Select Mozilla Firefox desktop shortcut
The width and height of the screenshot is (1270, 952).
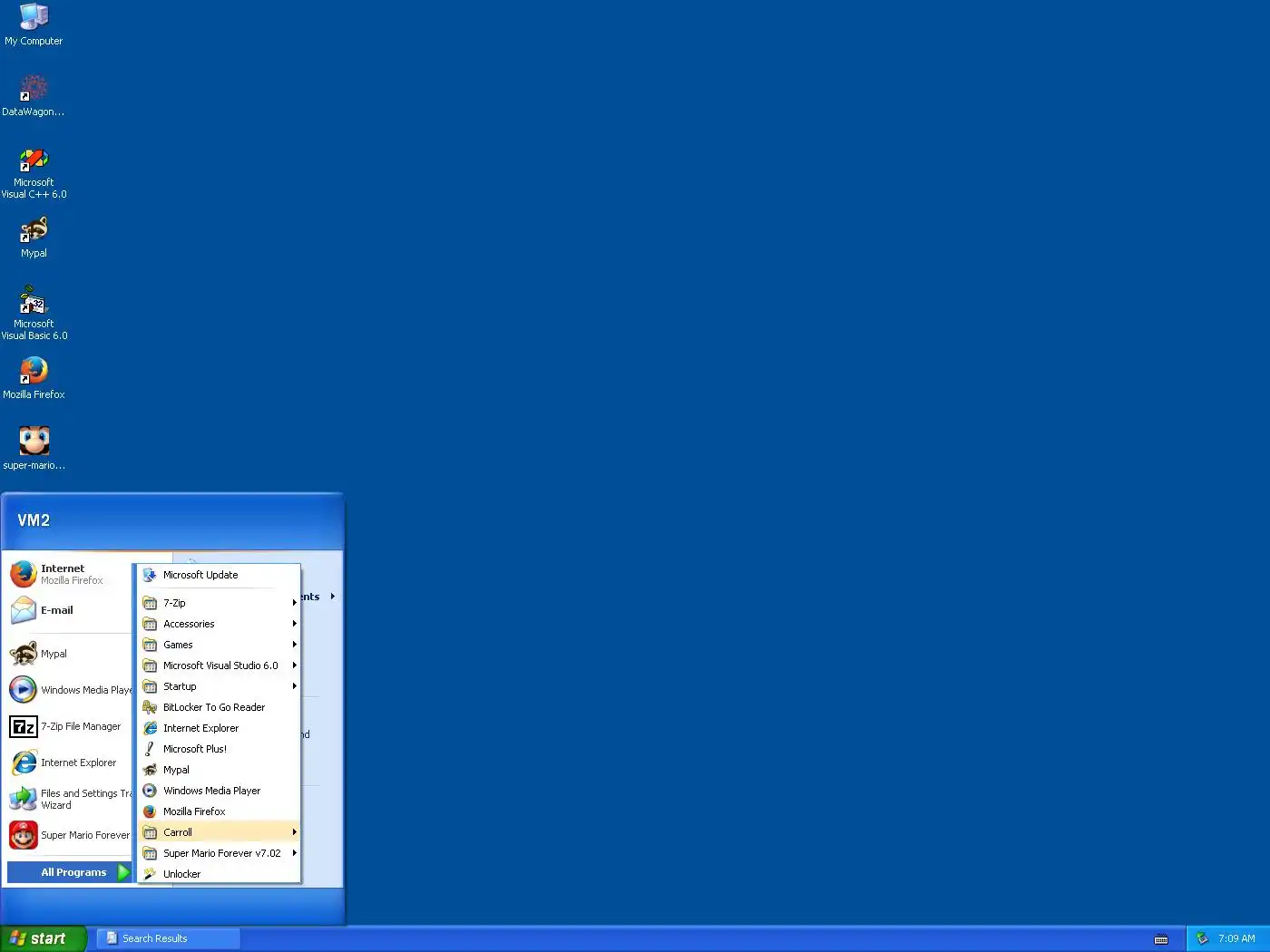point(34,378)
